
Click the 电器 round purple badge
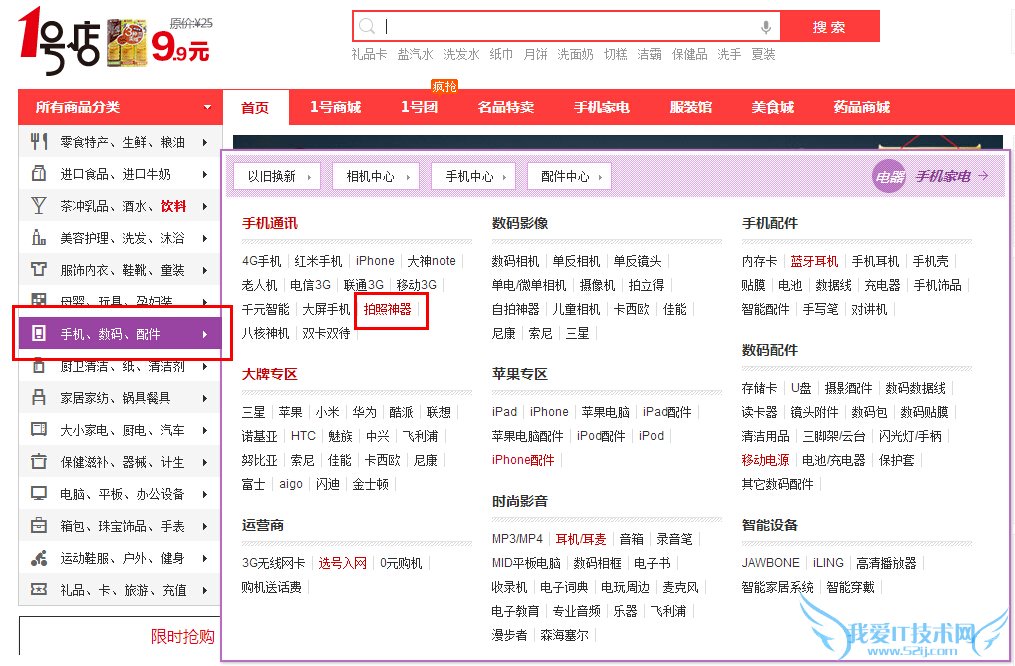889,176
